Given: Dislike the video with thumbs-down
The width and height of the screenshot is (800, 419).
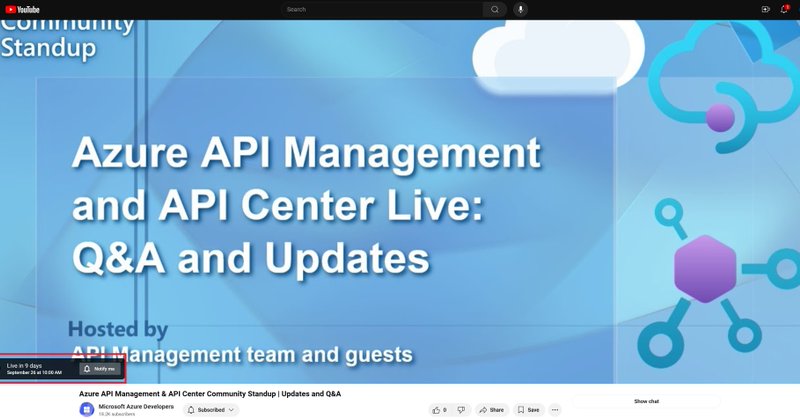Looking at the screenshot, I should point(461,410).
